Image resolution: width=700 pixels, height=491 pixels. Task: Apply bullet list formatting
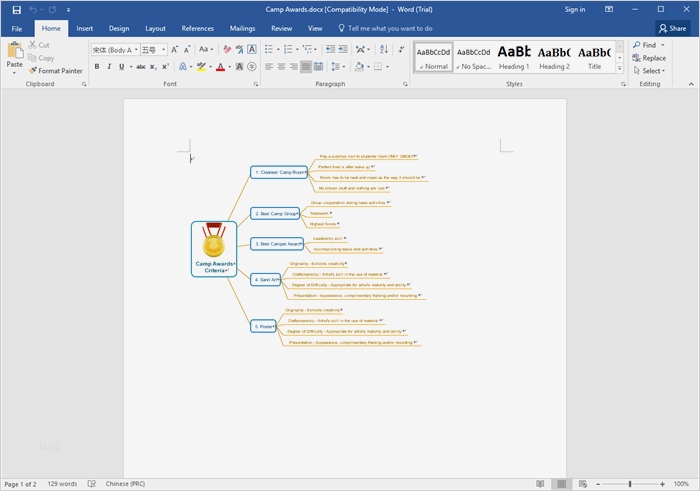(269, 48)
